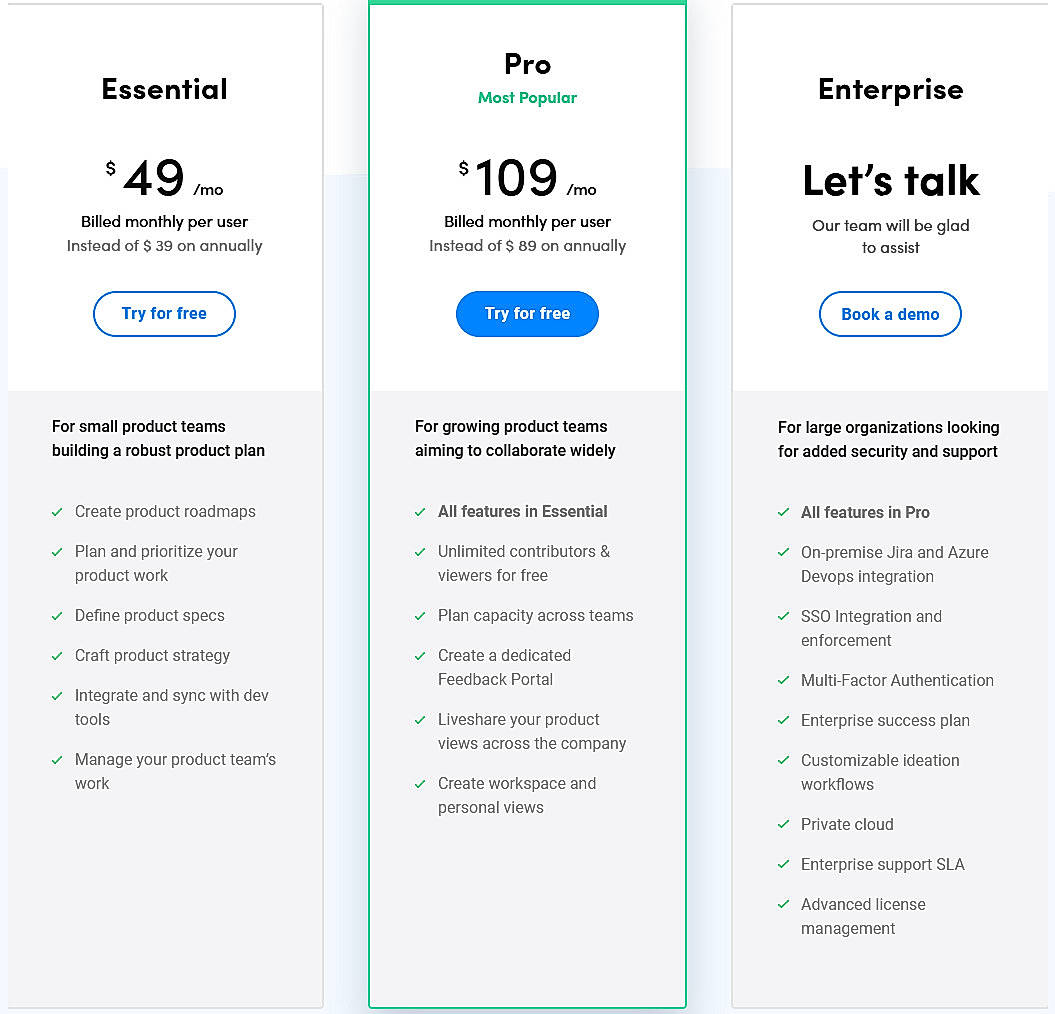Click Book a demo in the Enterprise column
Screen dimensions: 1055x1014
(x=890, y=314)
